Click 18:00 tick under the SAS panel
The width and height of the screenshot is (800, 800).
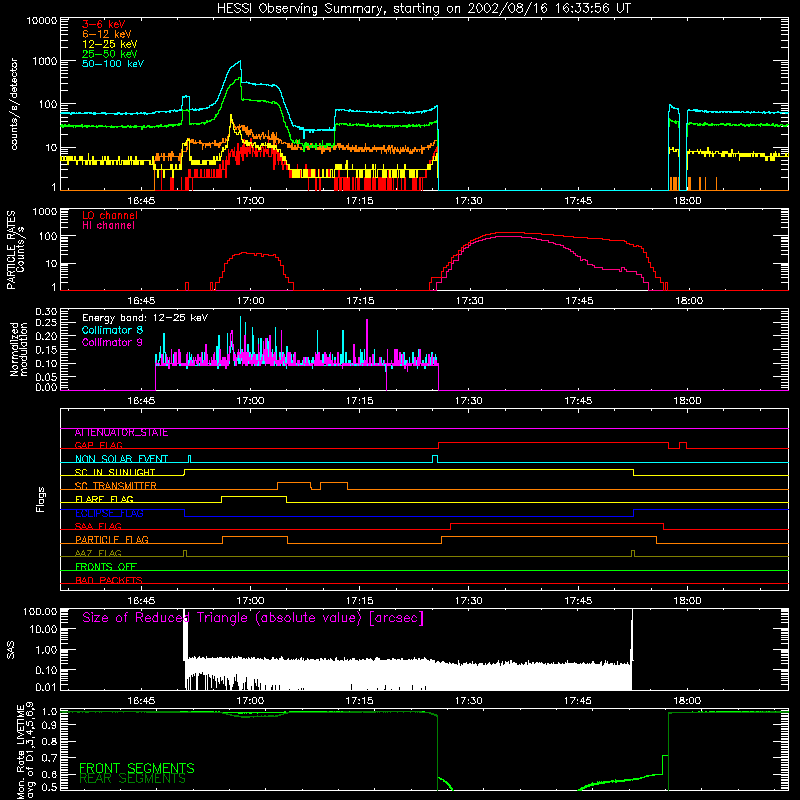[x=687, y=701]
